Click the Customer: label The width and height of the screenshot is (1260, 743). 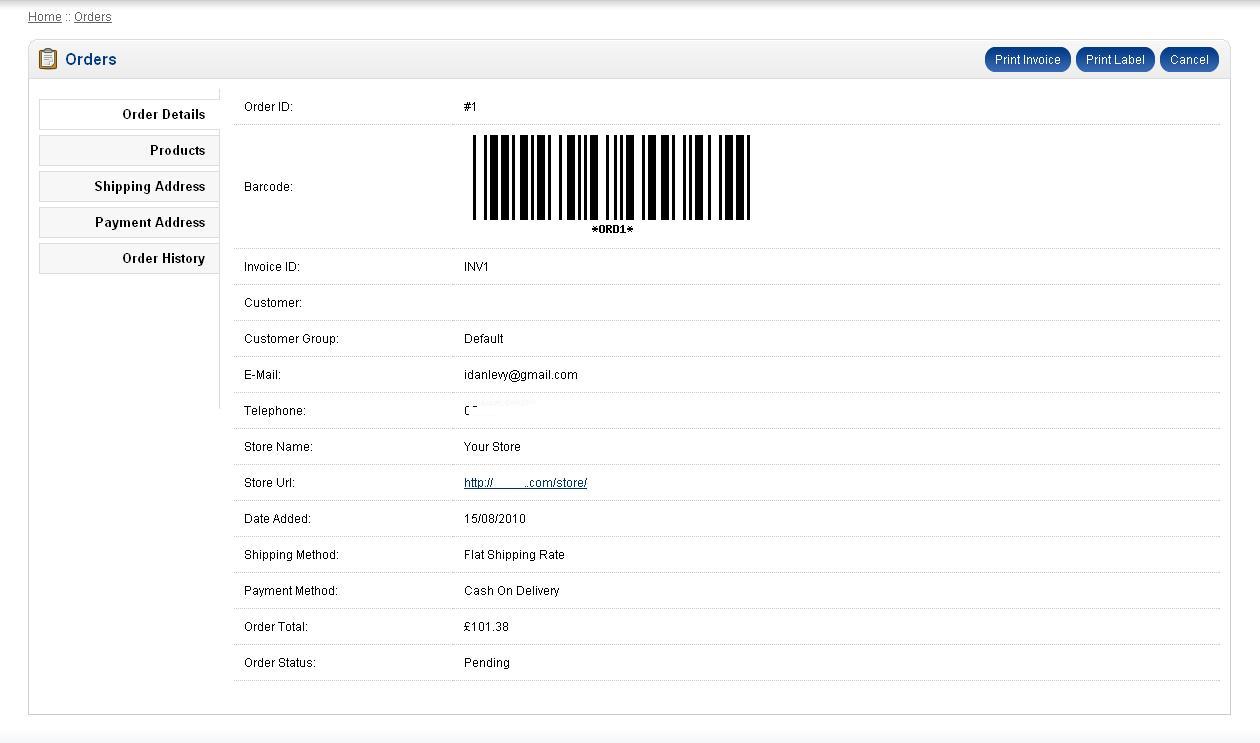pyautogui.click(x=273, y=303)
